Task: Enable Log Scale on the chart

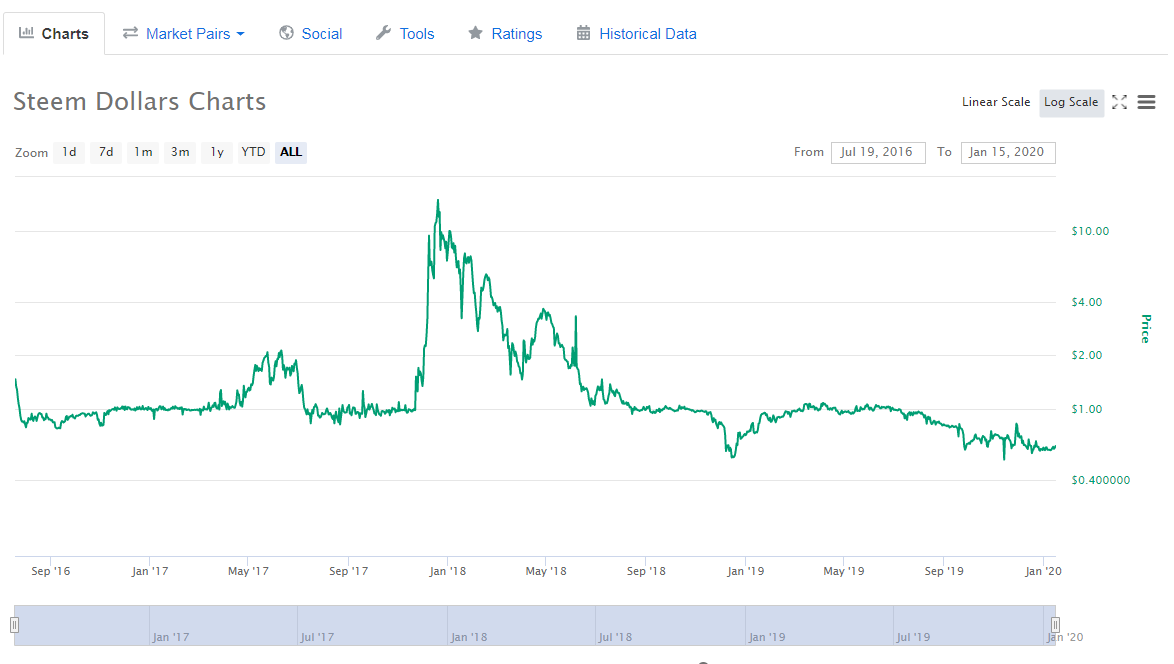Action: 1071,102
